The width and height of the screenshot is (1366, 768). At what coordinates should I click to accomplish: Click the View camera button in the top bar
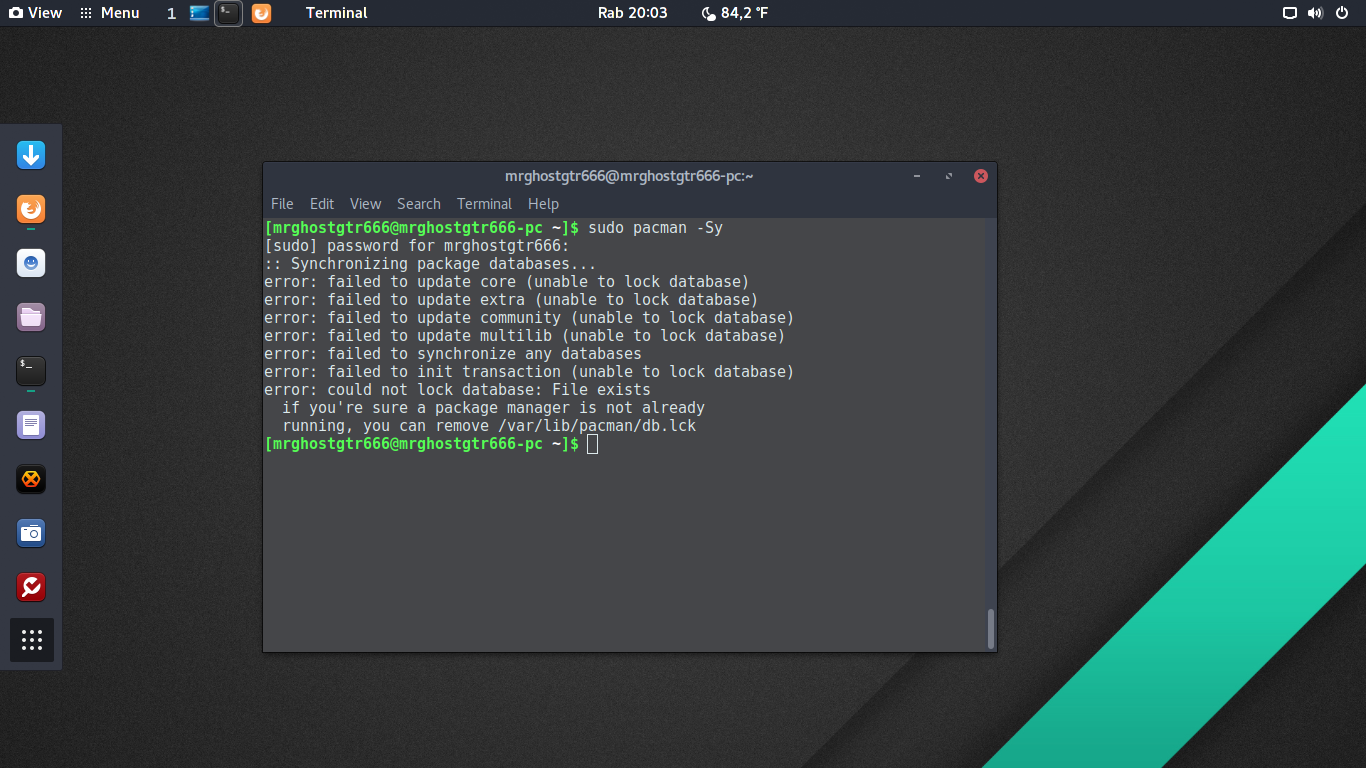[x=35, y=13]
